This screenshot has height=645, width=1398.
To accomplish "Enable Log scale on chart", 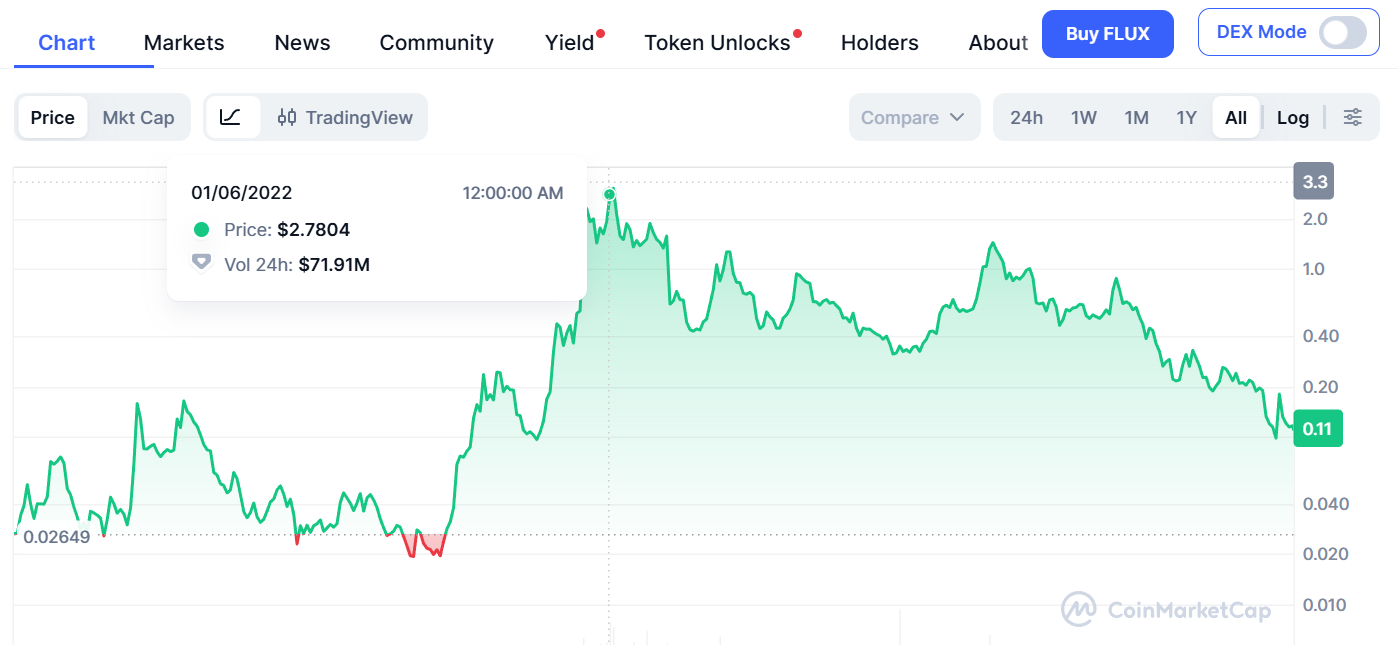I will pyautogui.click(x=1292, y=117).
